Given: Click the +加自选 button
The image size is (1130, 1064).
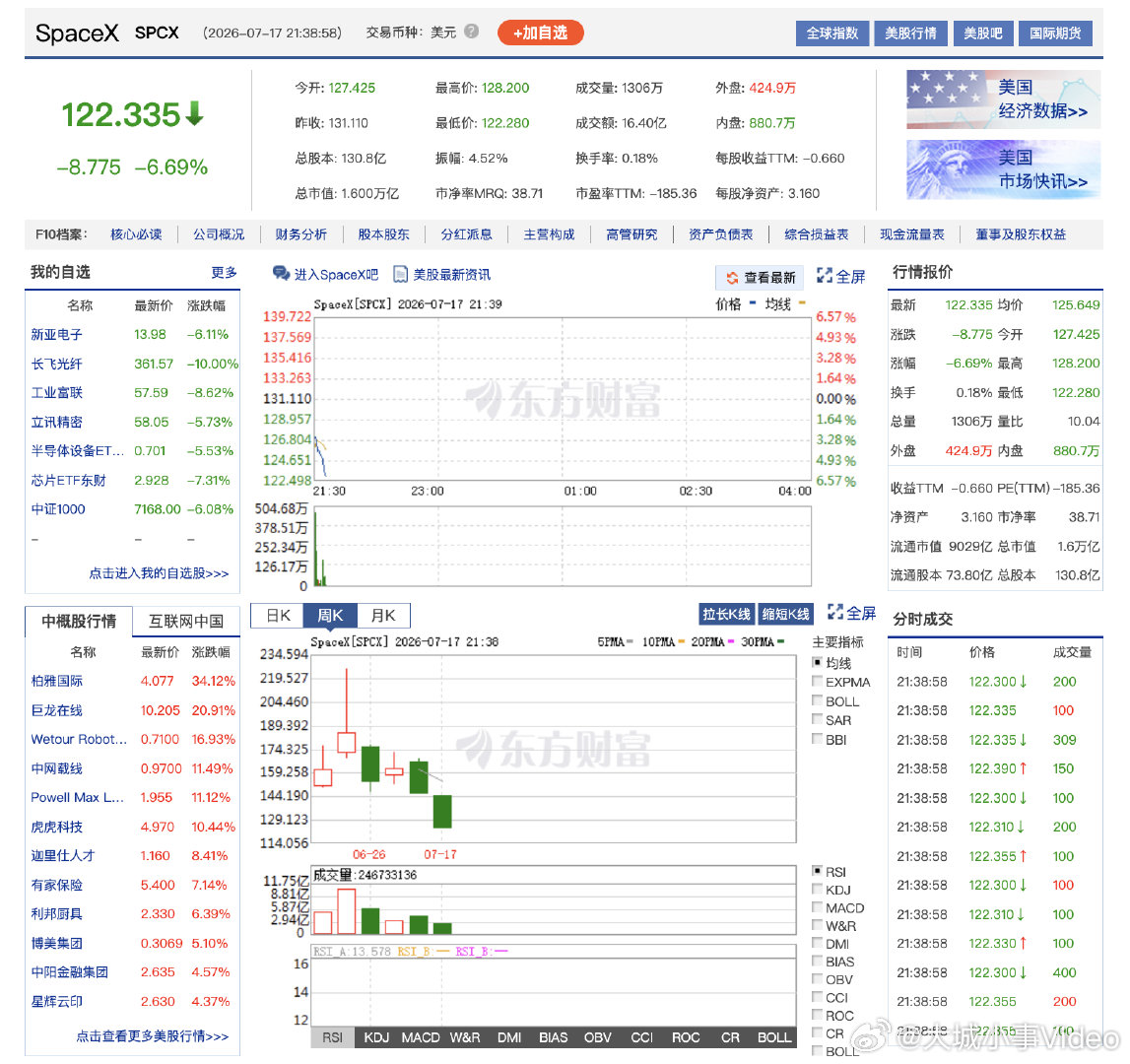Looking at the screenshot, I should tap(541, 33).
